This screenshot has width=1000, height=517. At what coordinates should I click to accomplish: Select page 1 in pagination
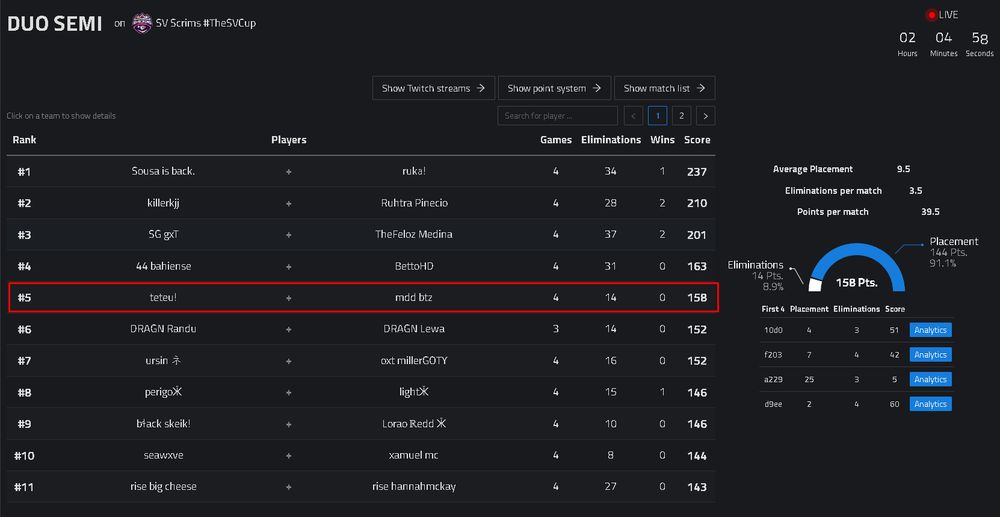[x=657, y=116]
